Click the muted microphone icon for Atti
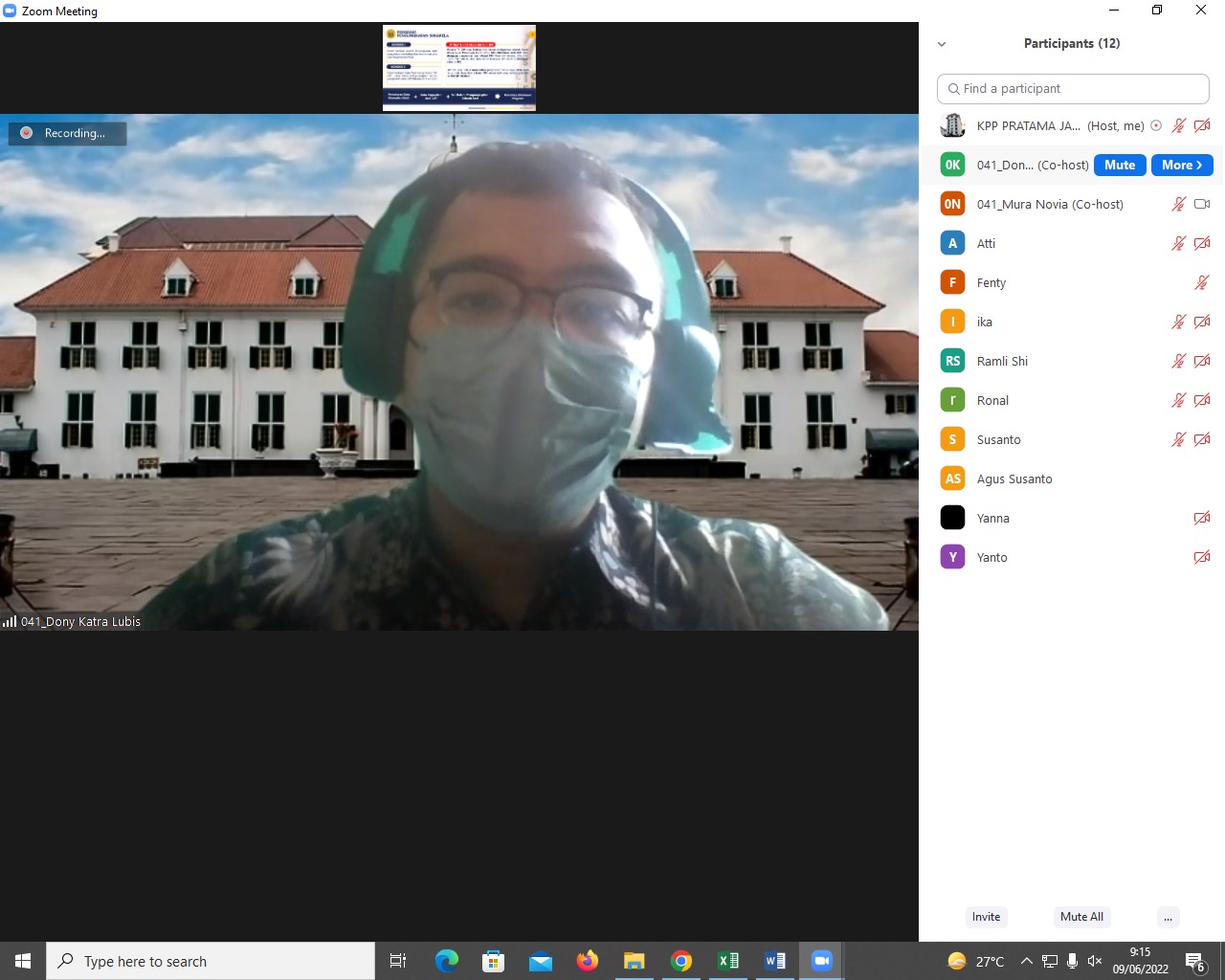This screenshot has height=980, width=1225. [x=1178, y=243]
